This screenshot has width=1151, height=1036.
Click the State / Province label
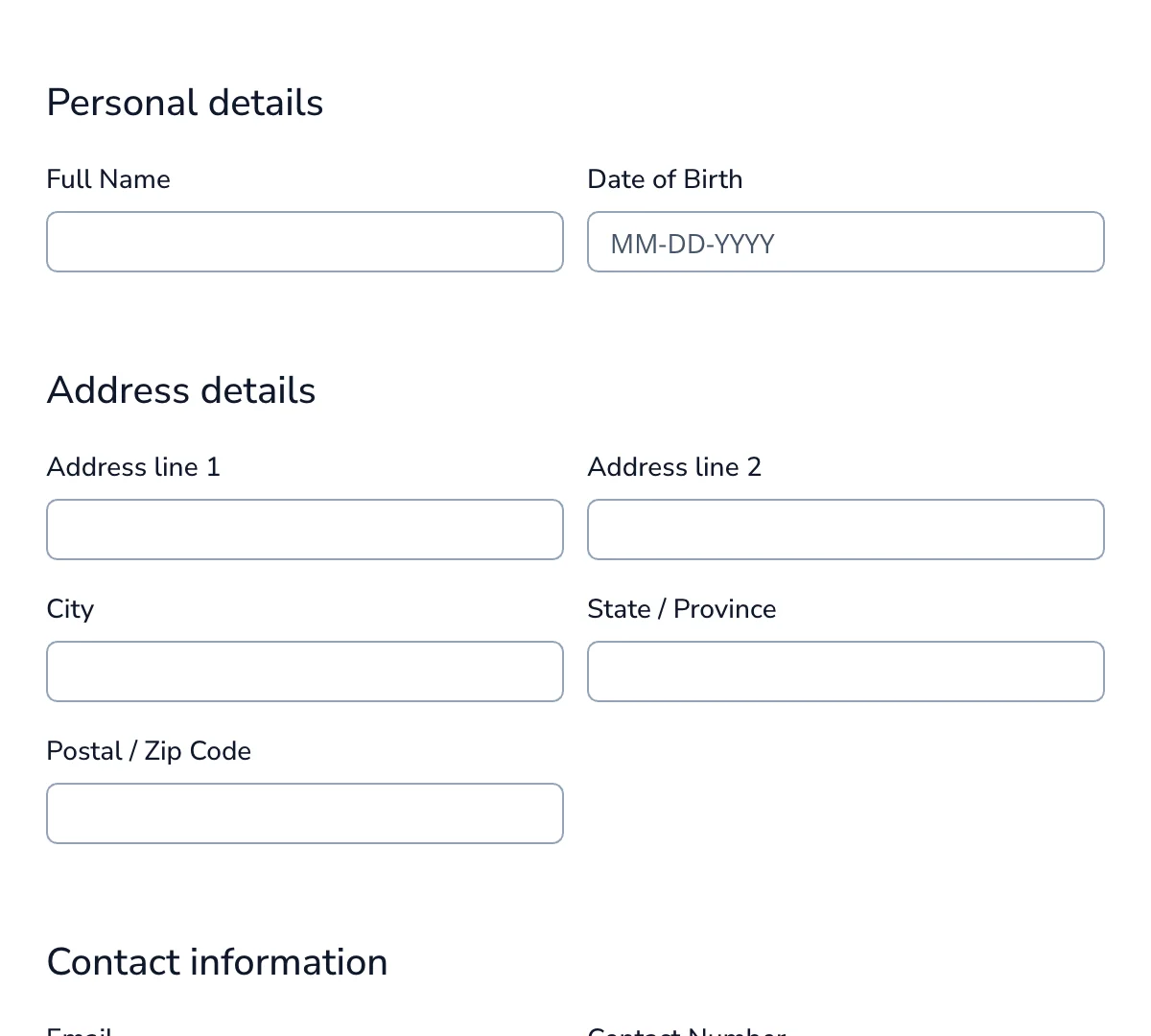pos(681,609)
